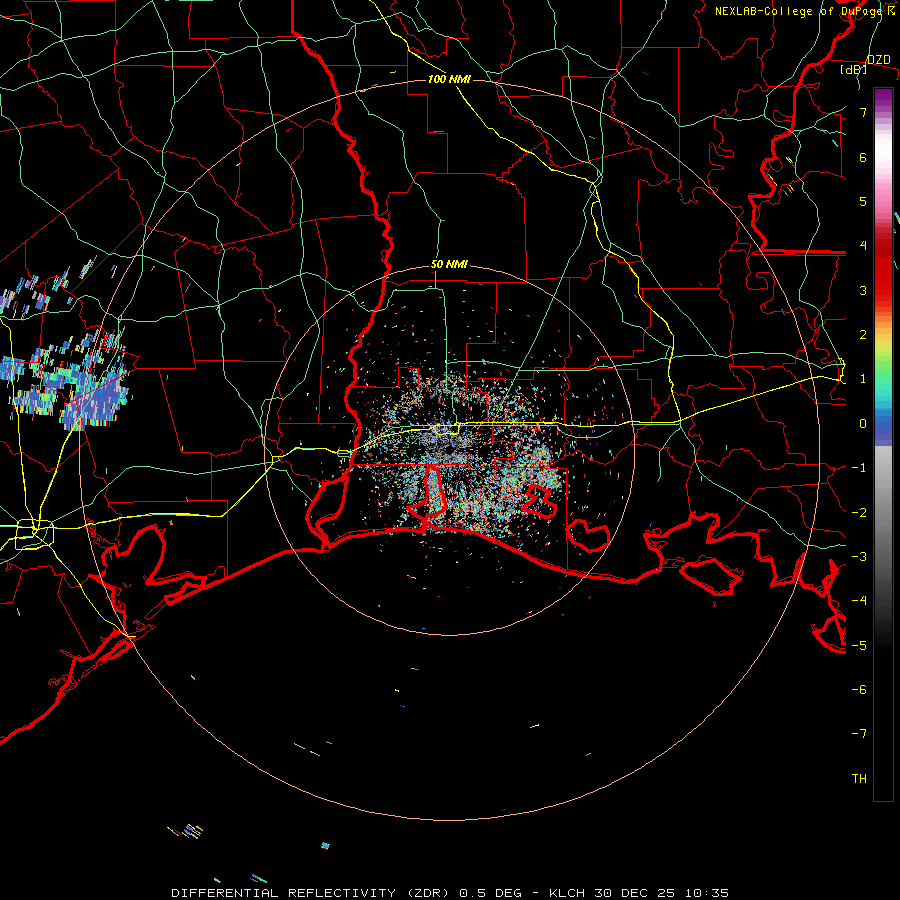Click the "50 NMI" range ring label
900x900 pixels.
pyautogui.click(x=449, y=265)
